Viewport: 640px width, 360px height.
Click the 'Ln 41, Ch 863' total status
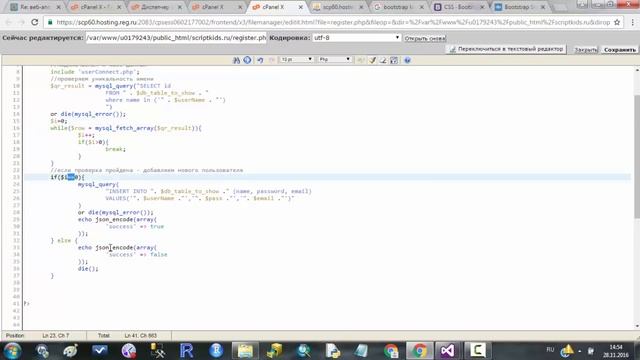140,336
